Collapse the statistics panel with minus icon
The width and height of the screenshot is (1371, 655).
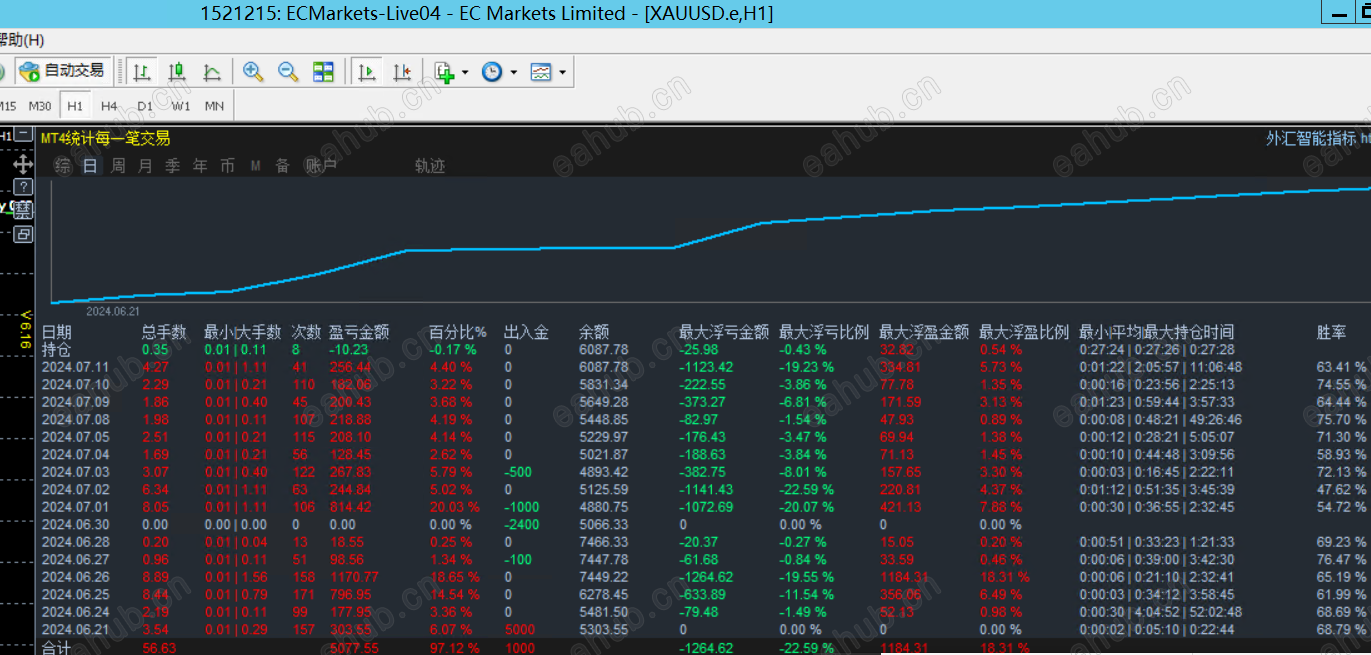pos(23,135)
